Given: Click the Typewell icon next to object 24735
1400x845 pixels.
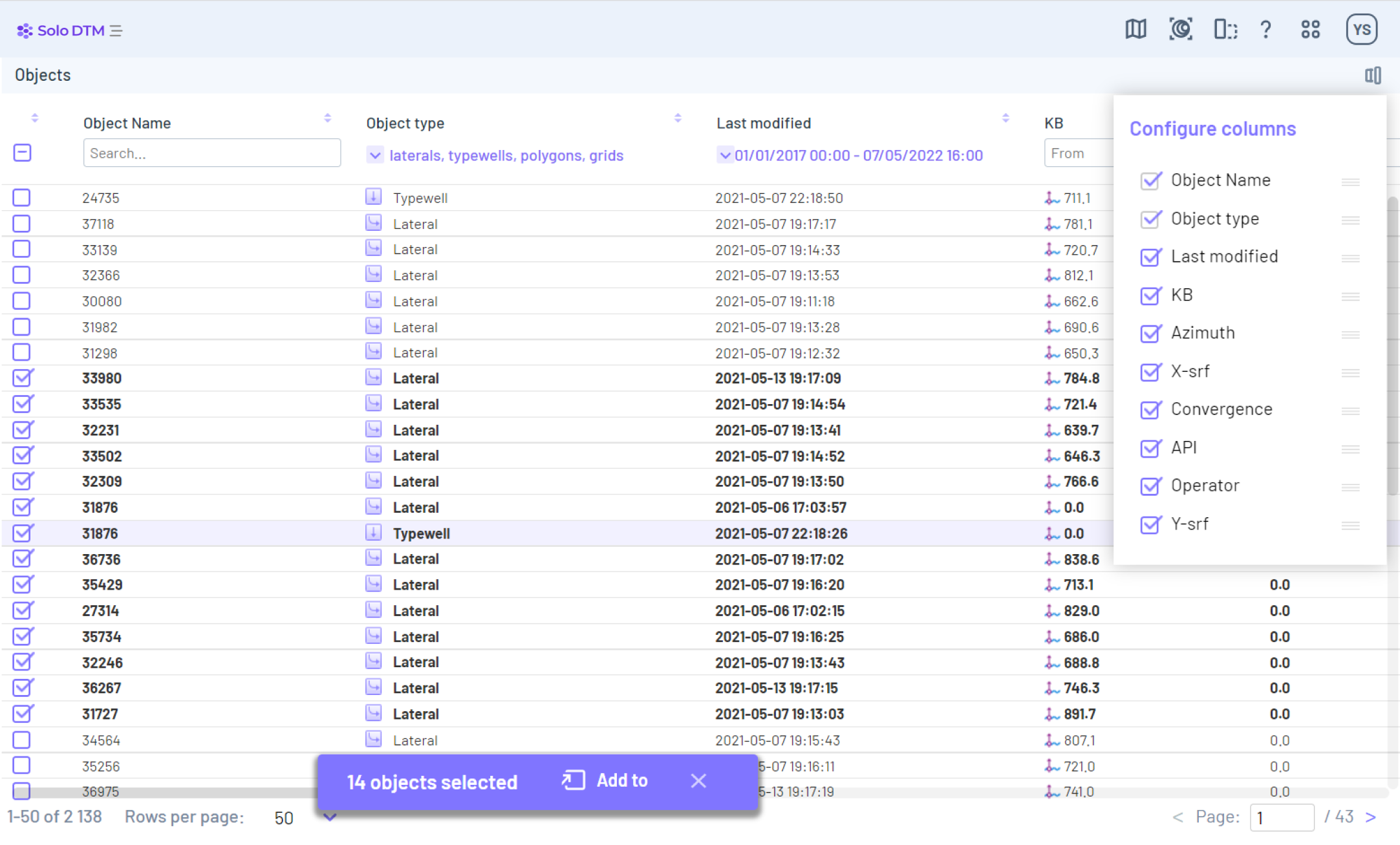Looking at the screenshot, I should pos(374,197).
